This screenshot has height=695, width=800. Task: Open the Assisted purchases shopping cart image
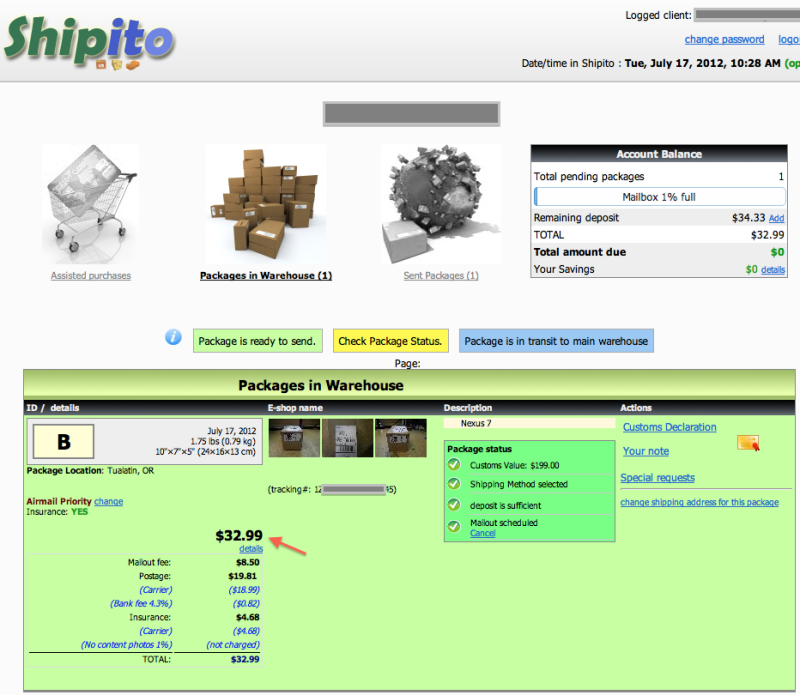90,204
